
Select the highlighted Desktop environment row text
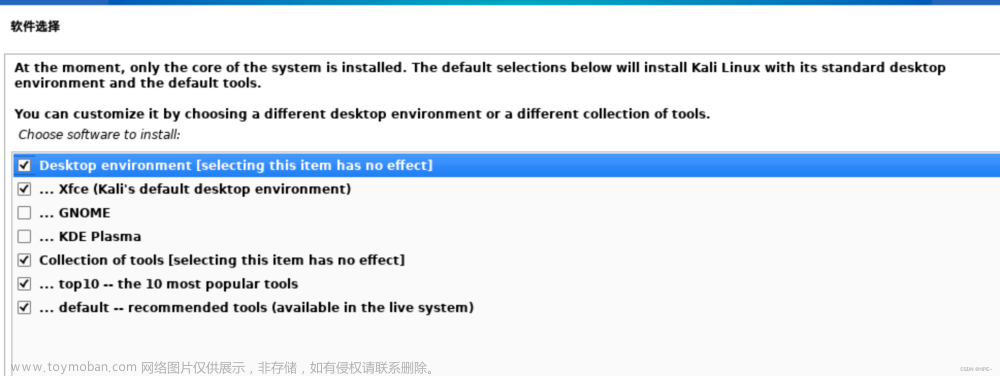236,166
